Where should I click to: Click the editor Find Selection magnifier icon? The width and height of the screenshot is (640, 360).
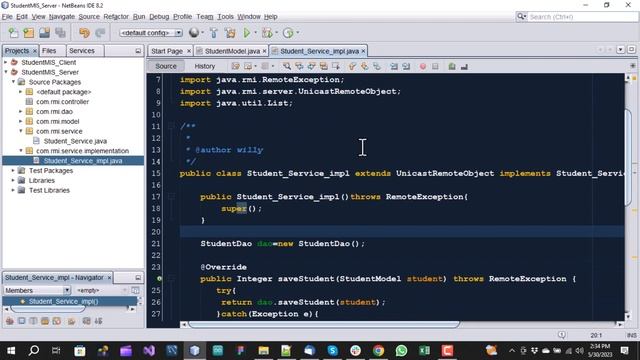coord(287,66)
